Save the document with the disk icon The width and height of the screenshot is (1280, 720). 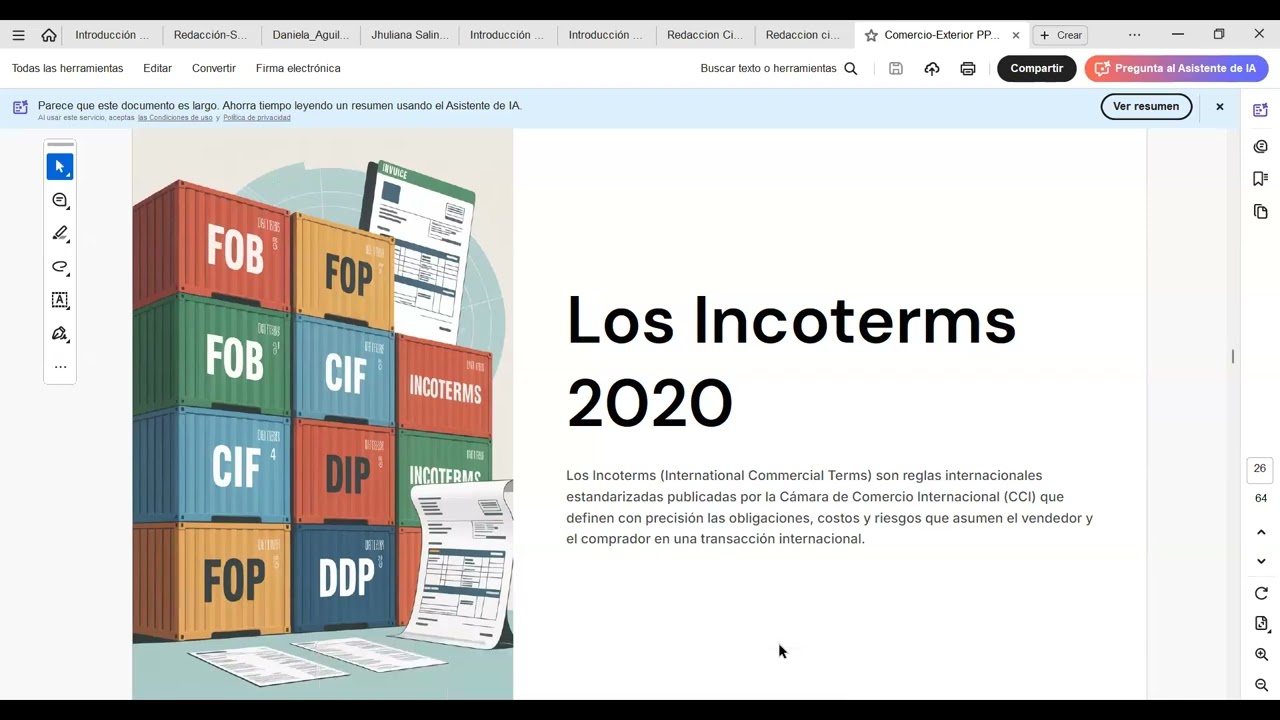(896, 69)
